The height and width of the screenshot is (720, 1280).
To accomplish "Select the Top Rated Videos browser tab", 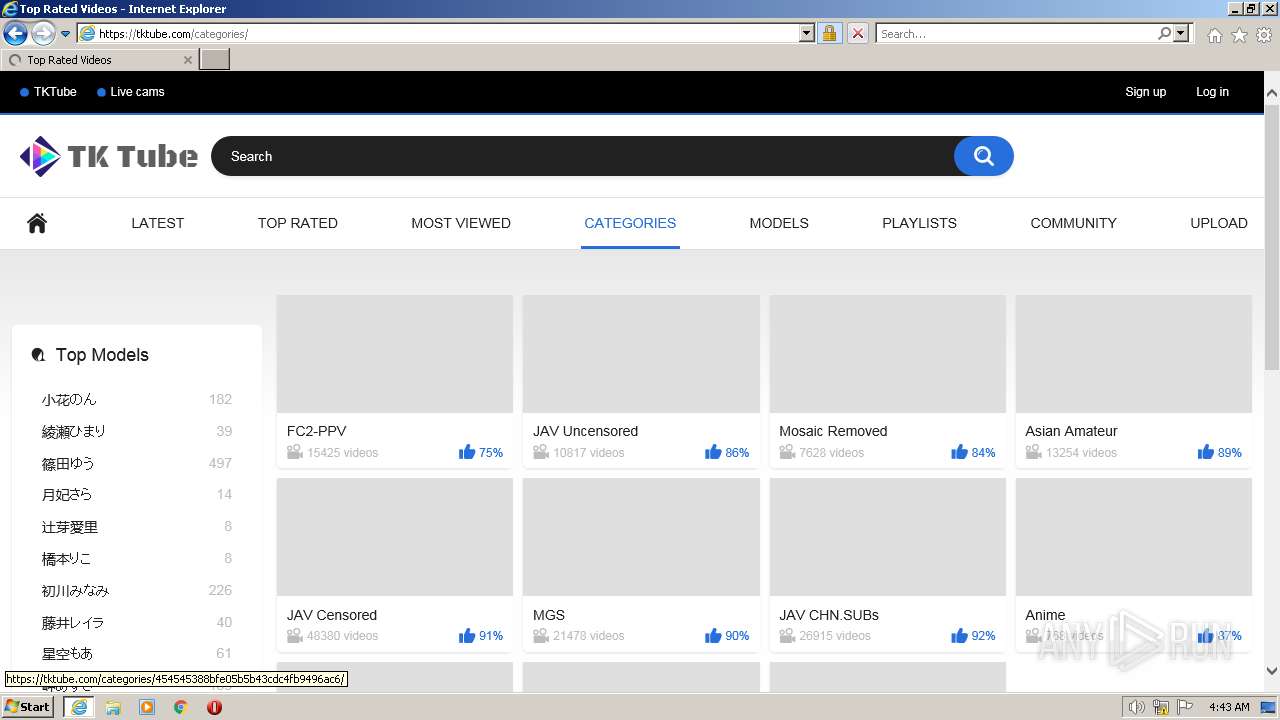I will (x=100, y=60).
